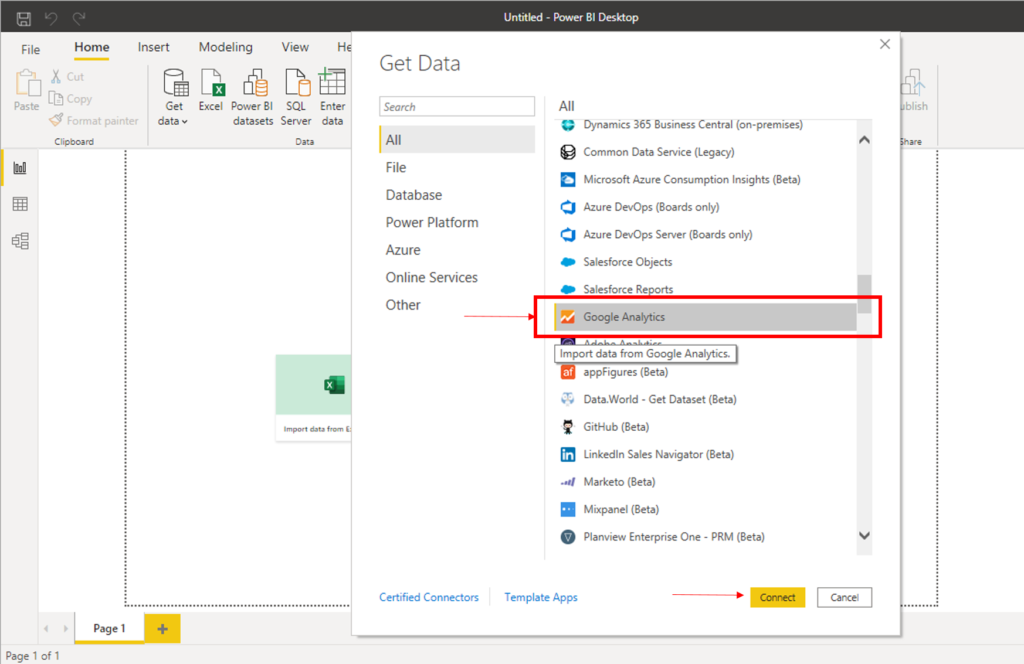Switch to Report view in sidebar

[x=20, y=168]
